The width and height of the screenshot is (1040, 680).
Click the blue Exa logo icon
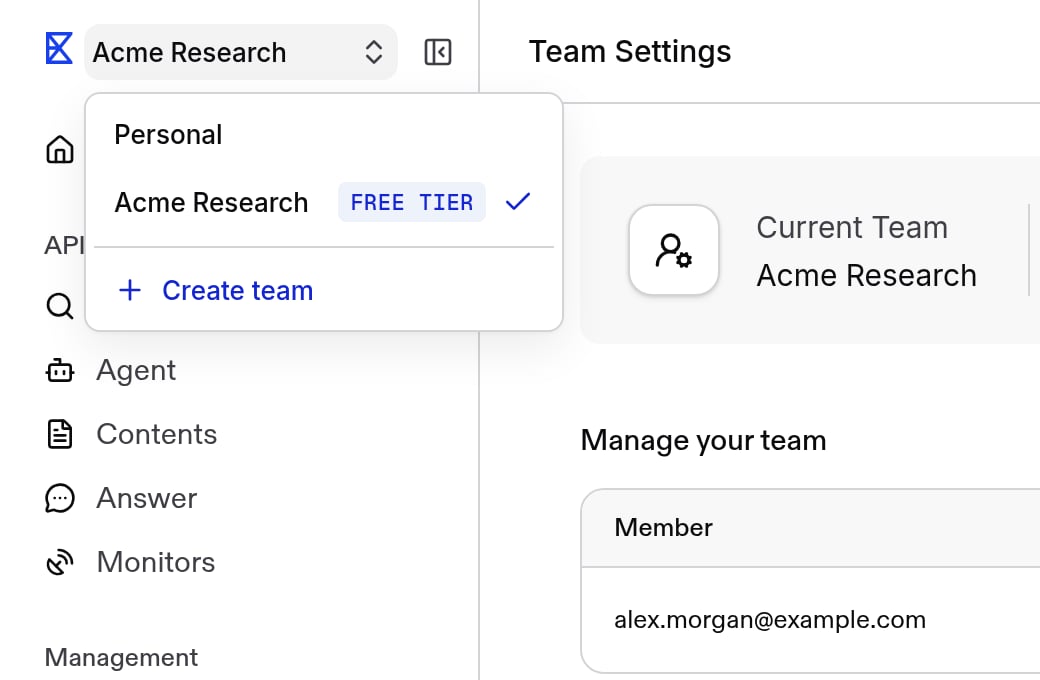coord(59,48)
